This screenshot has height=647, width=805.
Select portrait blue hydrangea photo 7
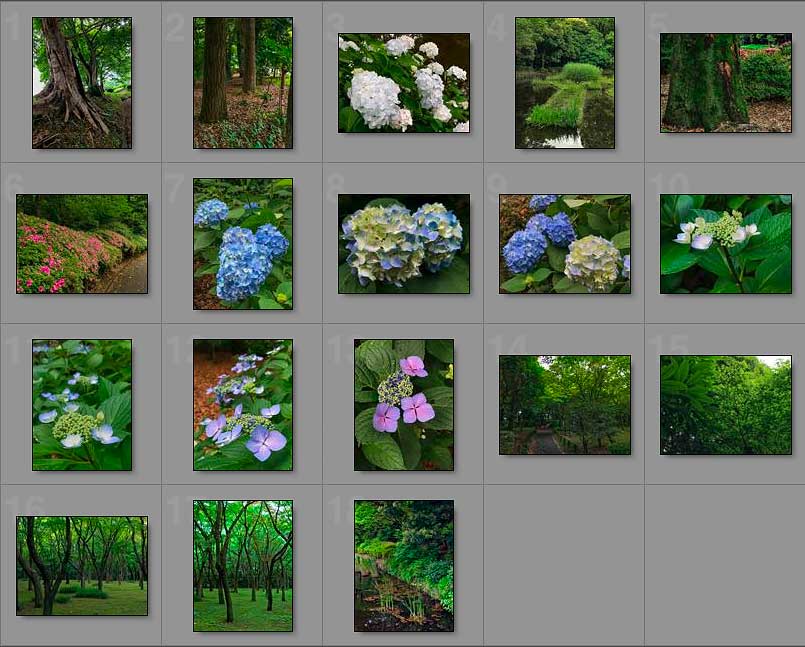coord(243,244)
